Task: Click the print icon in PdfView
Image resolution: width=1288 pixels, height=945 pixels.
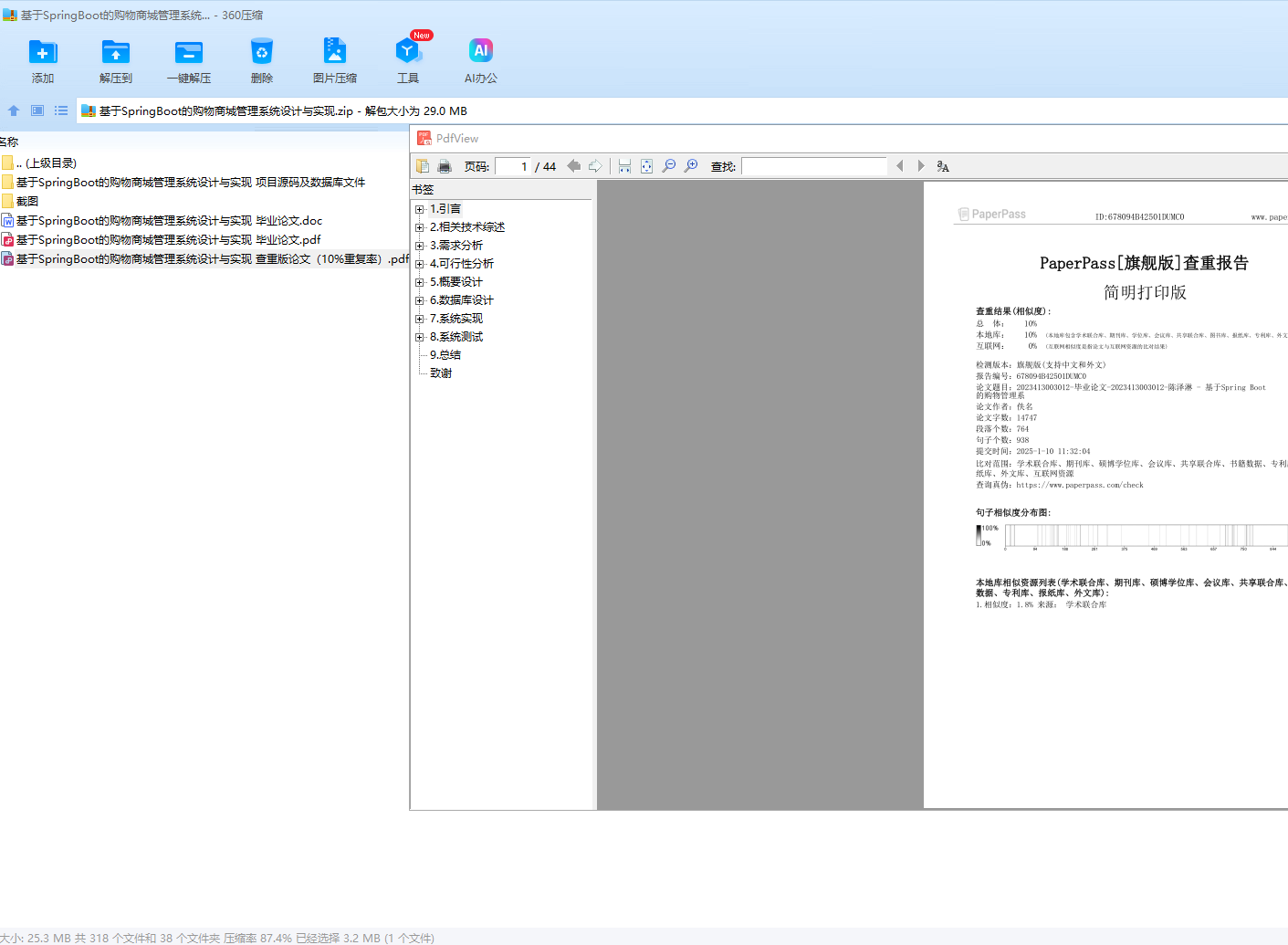Action: pyautogui.click(x=445, y=166)
